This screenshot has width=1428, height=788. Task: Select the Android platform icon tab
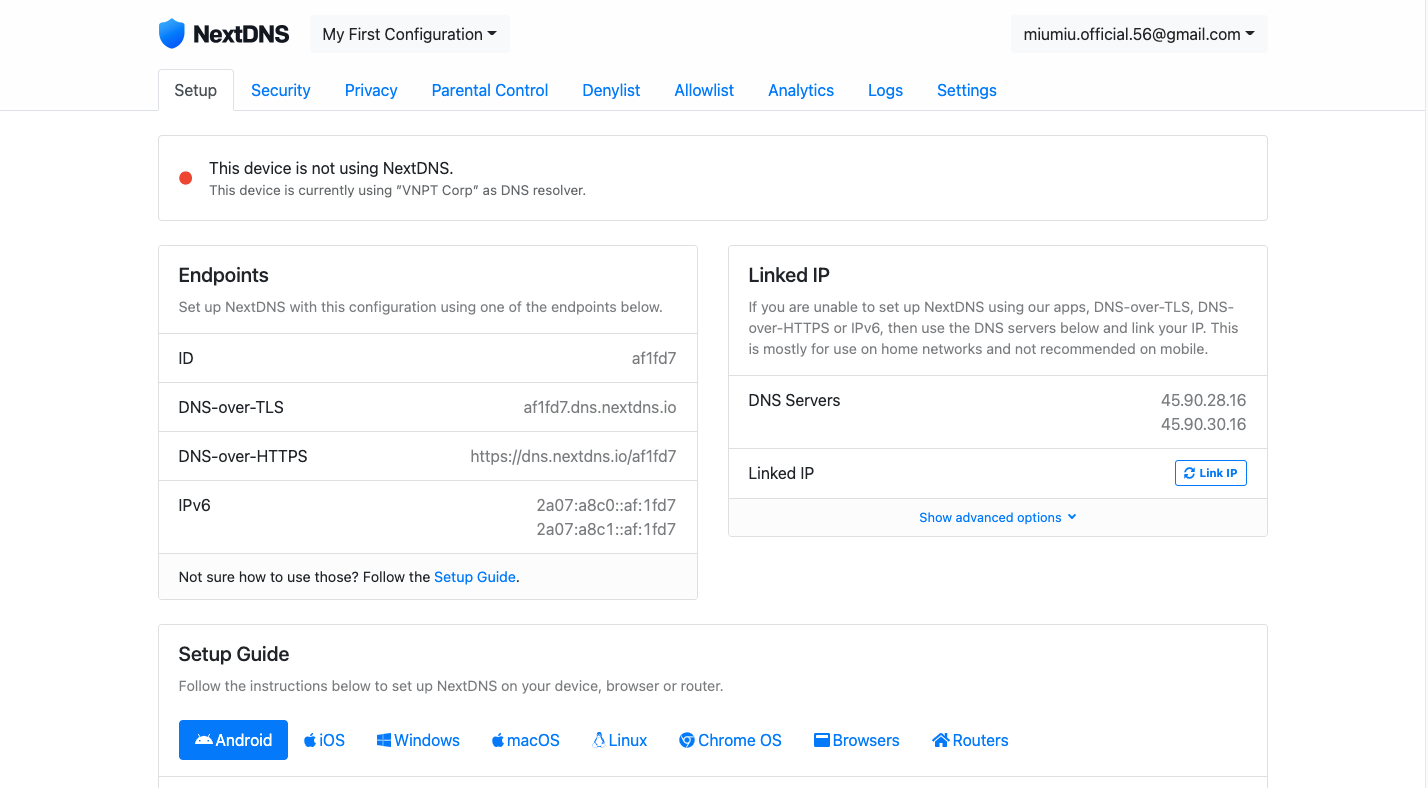point(233,740)
